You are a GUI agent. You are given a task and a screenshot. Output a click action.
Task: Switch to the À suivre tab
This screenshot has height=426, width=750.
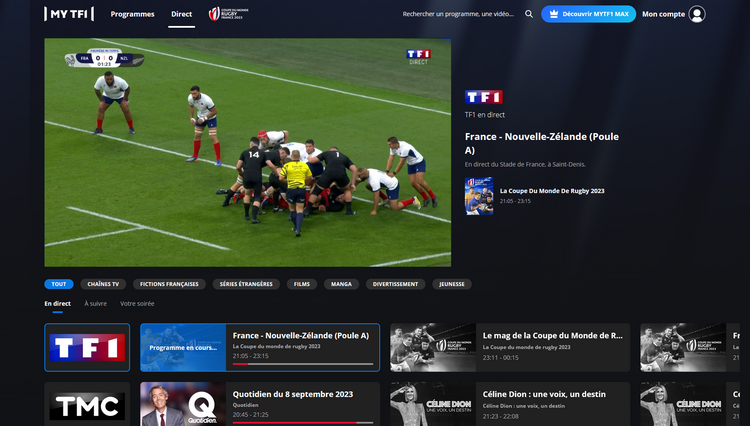pyautogui.click(x=96, y=304)
